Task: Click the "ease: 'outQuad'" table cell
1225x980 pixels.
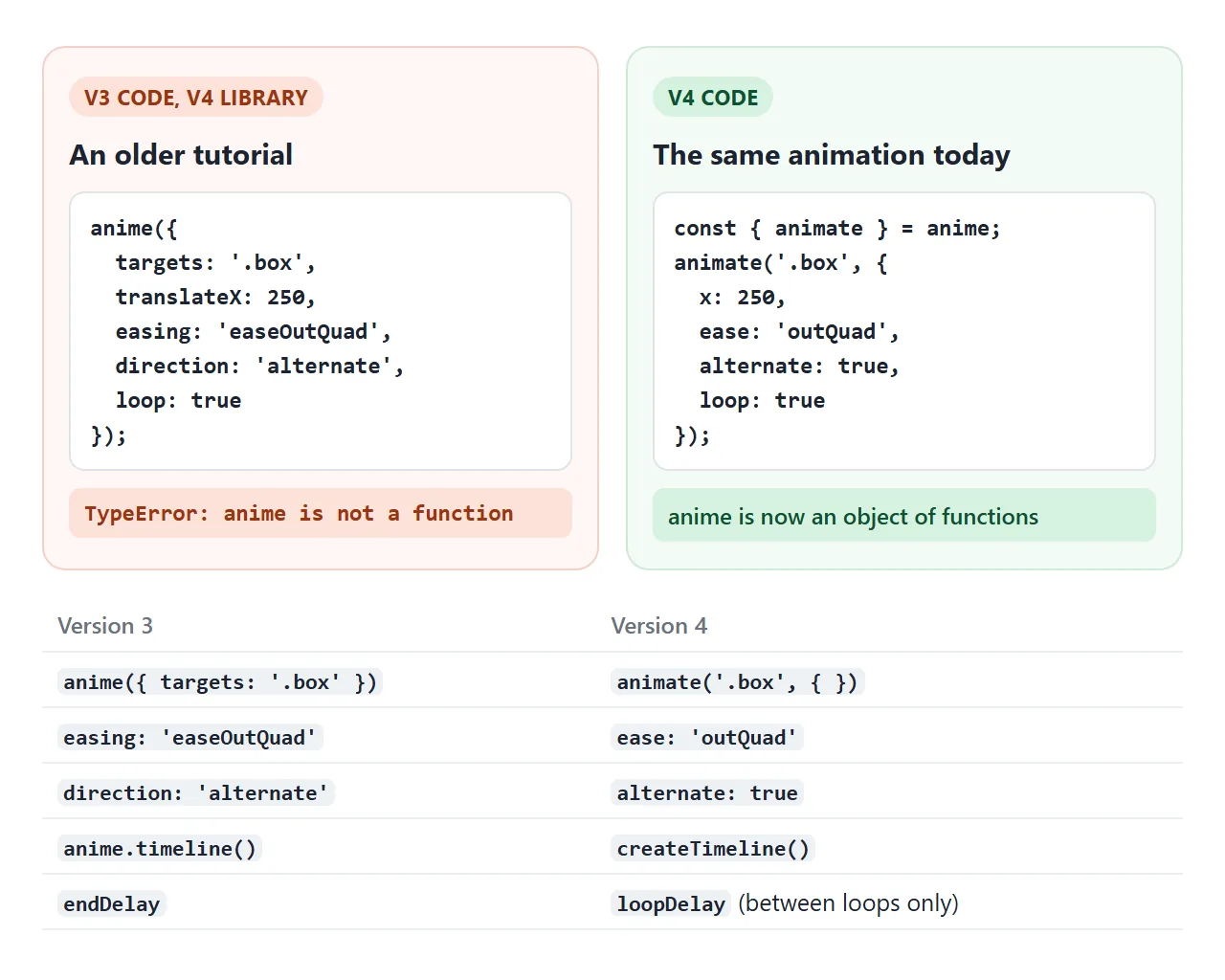Action: point(706,738)
